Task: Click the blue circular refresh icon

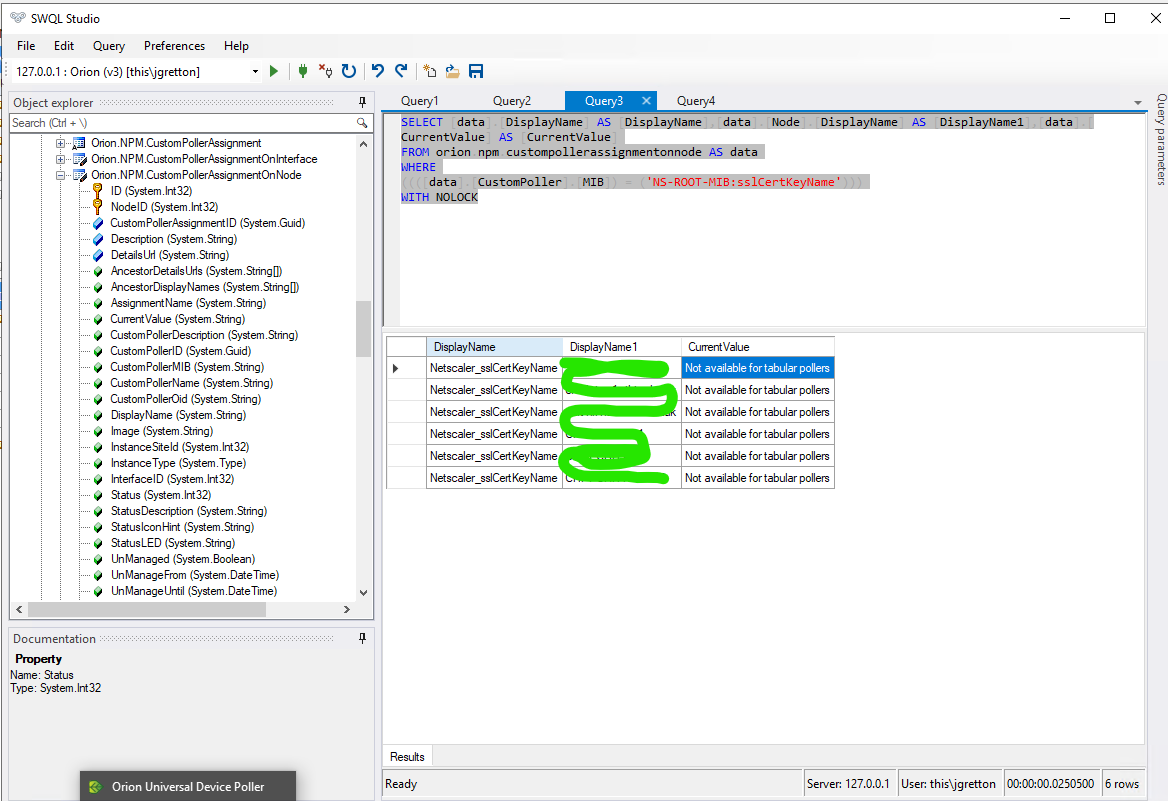Action: point(349,71)
